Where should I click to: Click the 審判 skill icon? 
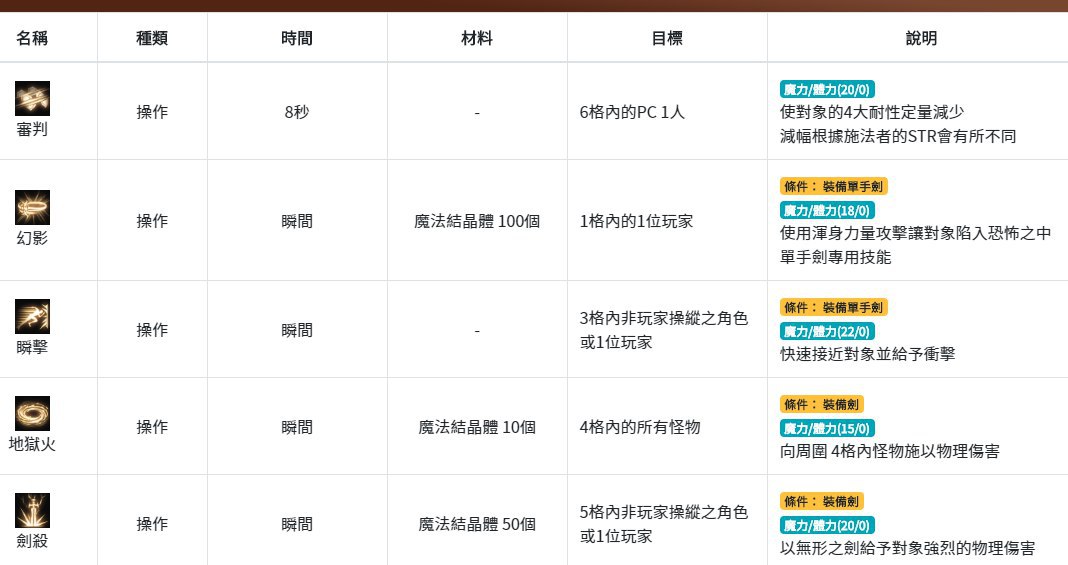point(32,98)
